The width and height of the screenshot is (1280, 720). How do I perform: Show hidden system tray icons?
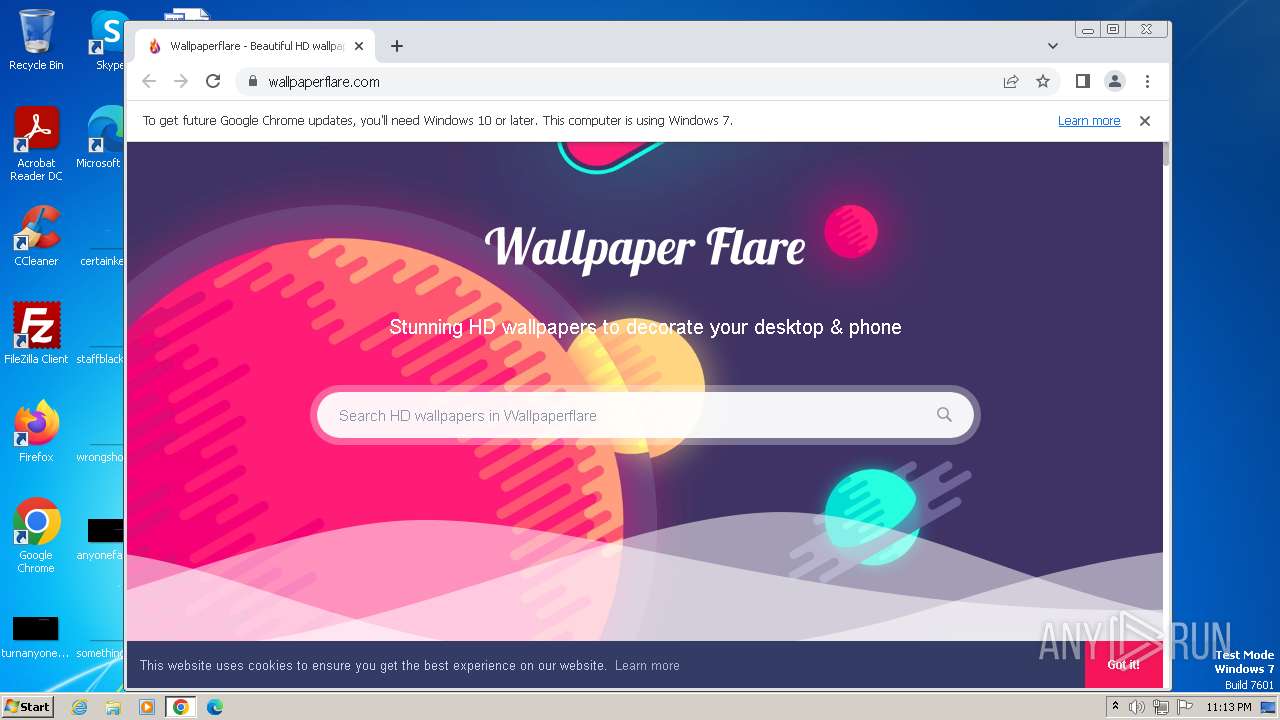[x=1115, y=707]
